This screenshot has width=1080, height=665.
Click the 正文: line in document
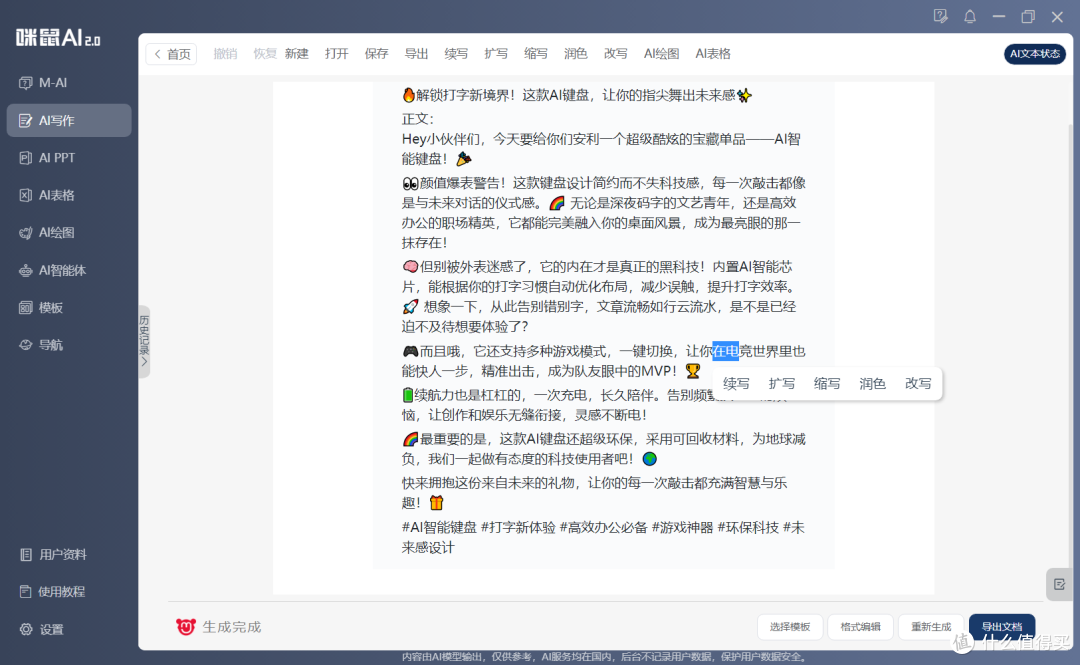point(417,119)
